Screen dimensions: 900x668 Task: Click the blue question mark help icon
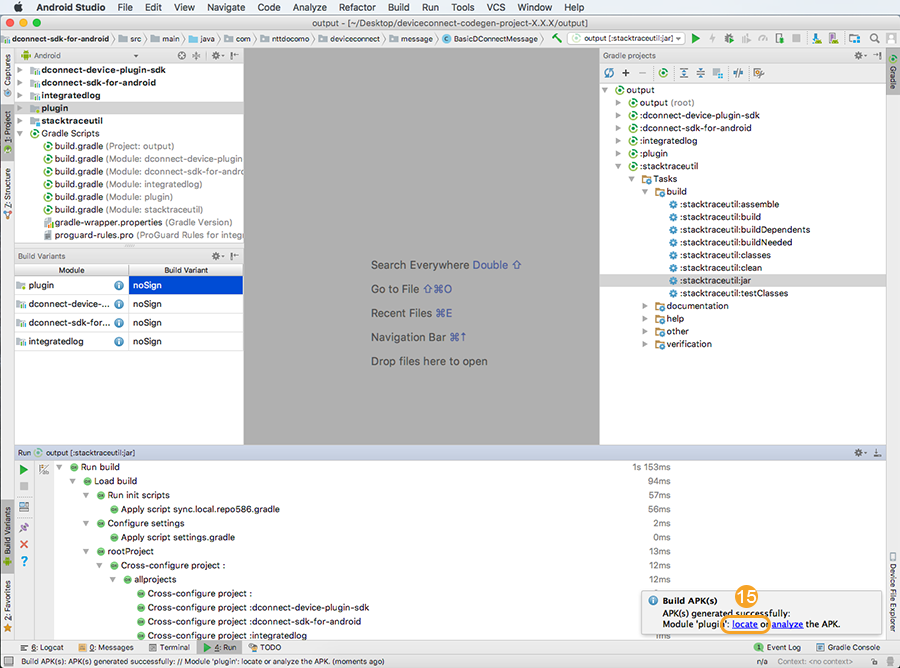click(24, 561)
